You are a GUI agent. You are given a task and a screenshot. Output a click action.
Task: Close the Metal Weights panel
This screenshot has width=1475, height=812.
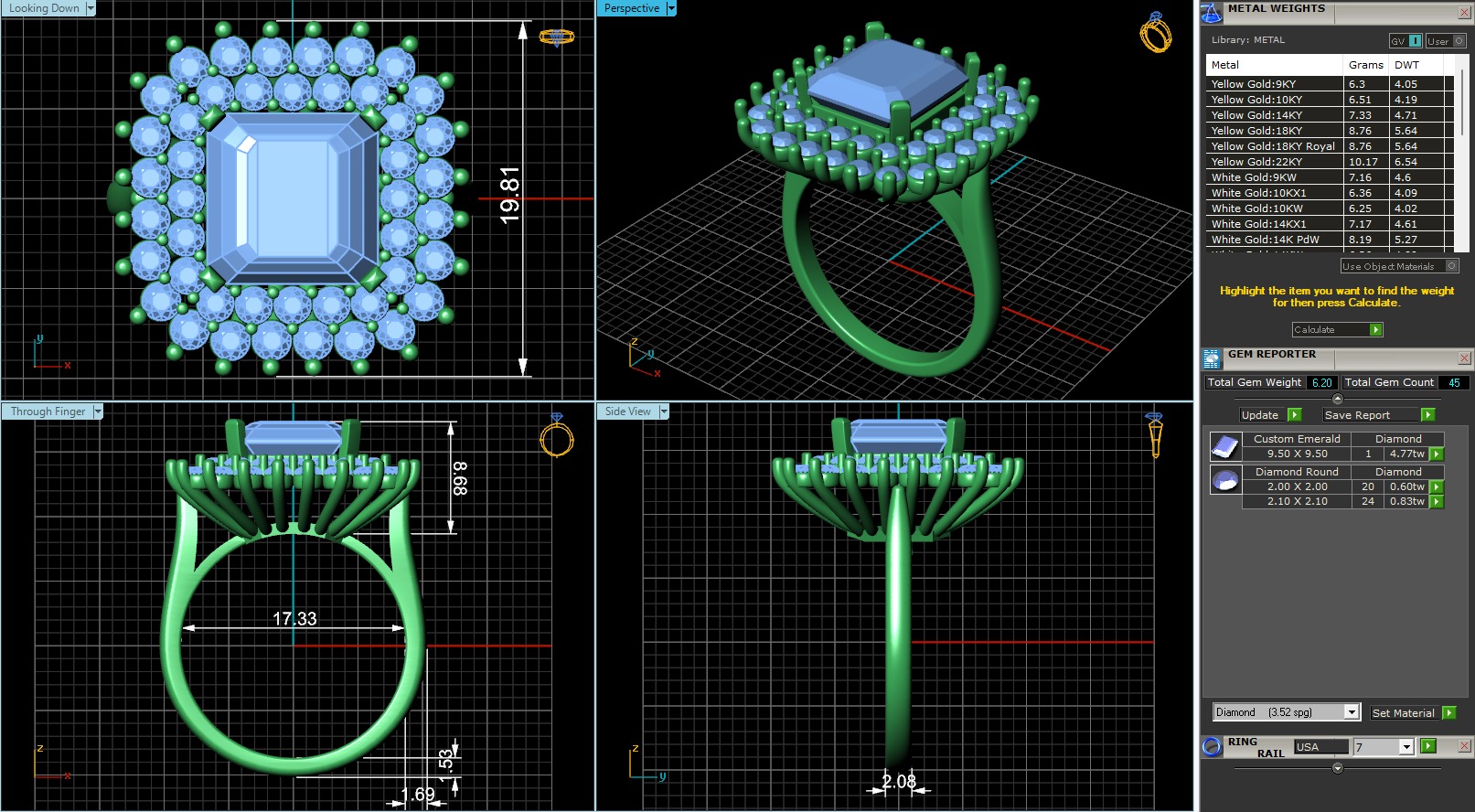pos(1464,13)
